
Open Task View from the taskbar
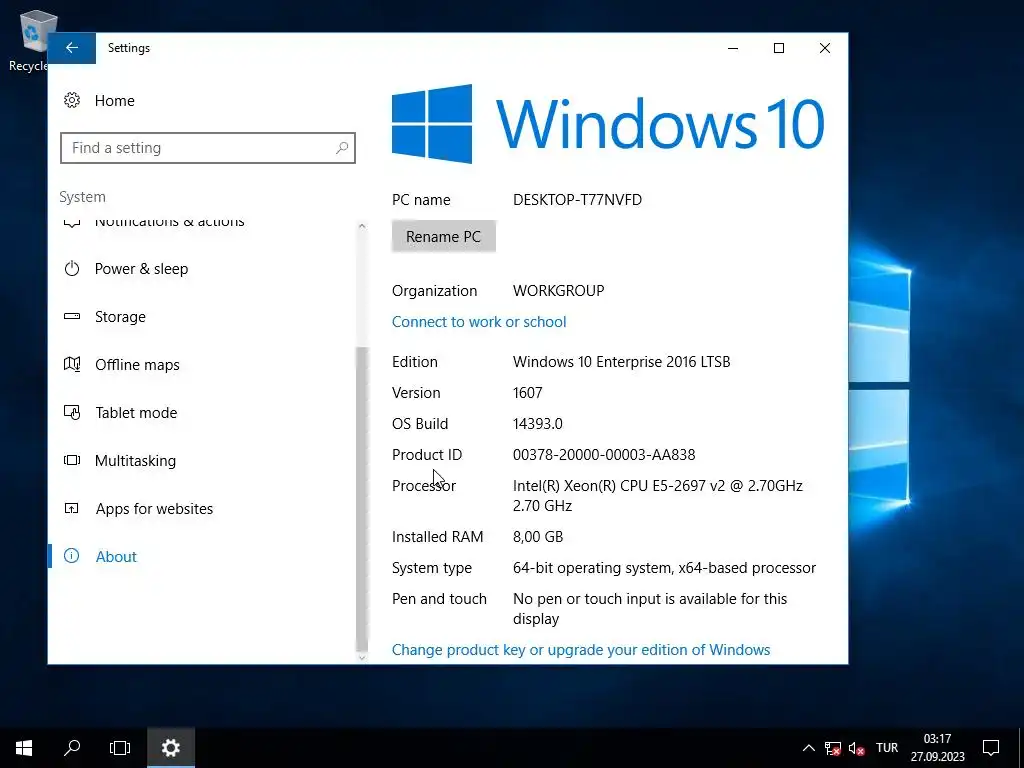[120, 748]
